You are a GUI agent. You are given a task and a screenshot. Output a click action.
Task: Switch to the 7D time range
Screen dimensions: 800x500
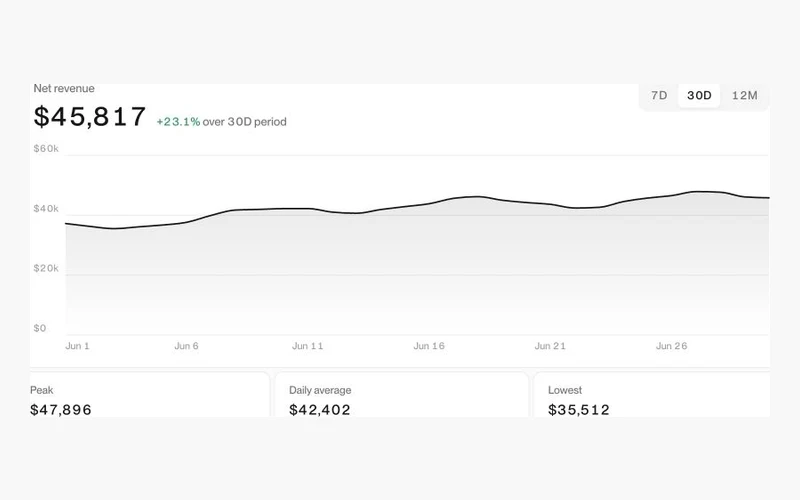click(659, 95)
